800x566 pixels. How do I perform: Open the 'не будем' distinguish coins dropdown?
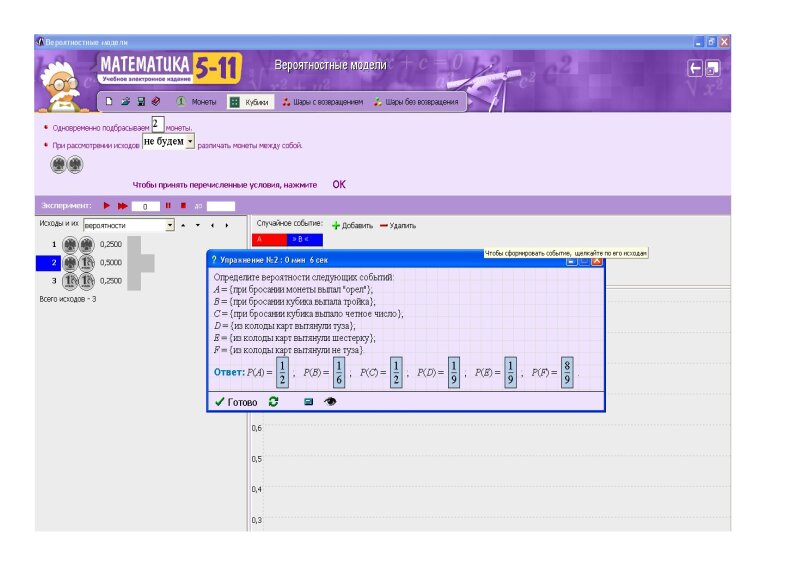point(190,143)
